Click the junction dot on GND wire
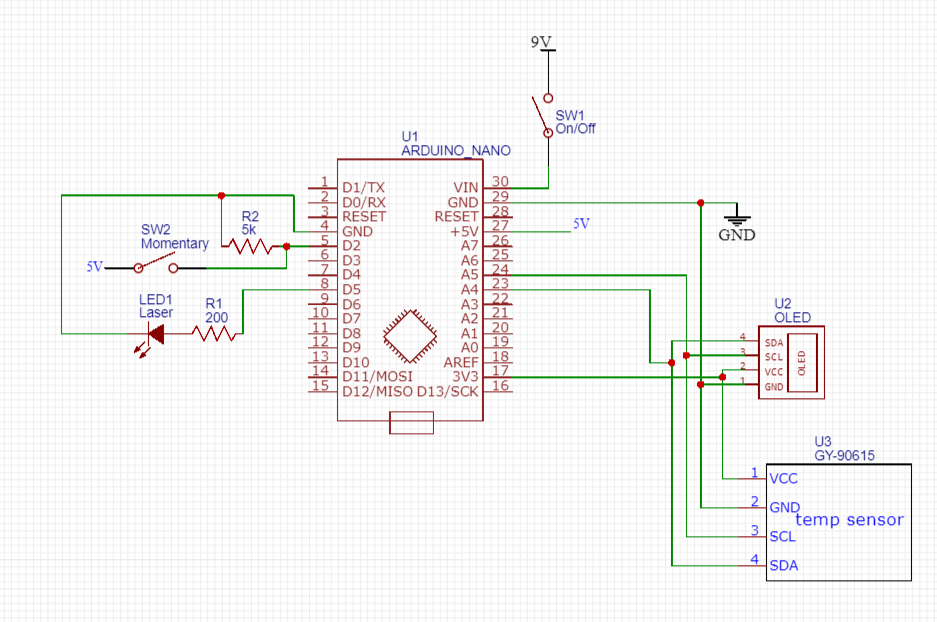The width and height of the screenshot is (937, 622). tap(700, 203)
